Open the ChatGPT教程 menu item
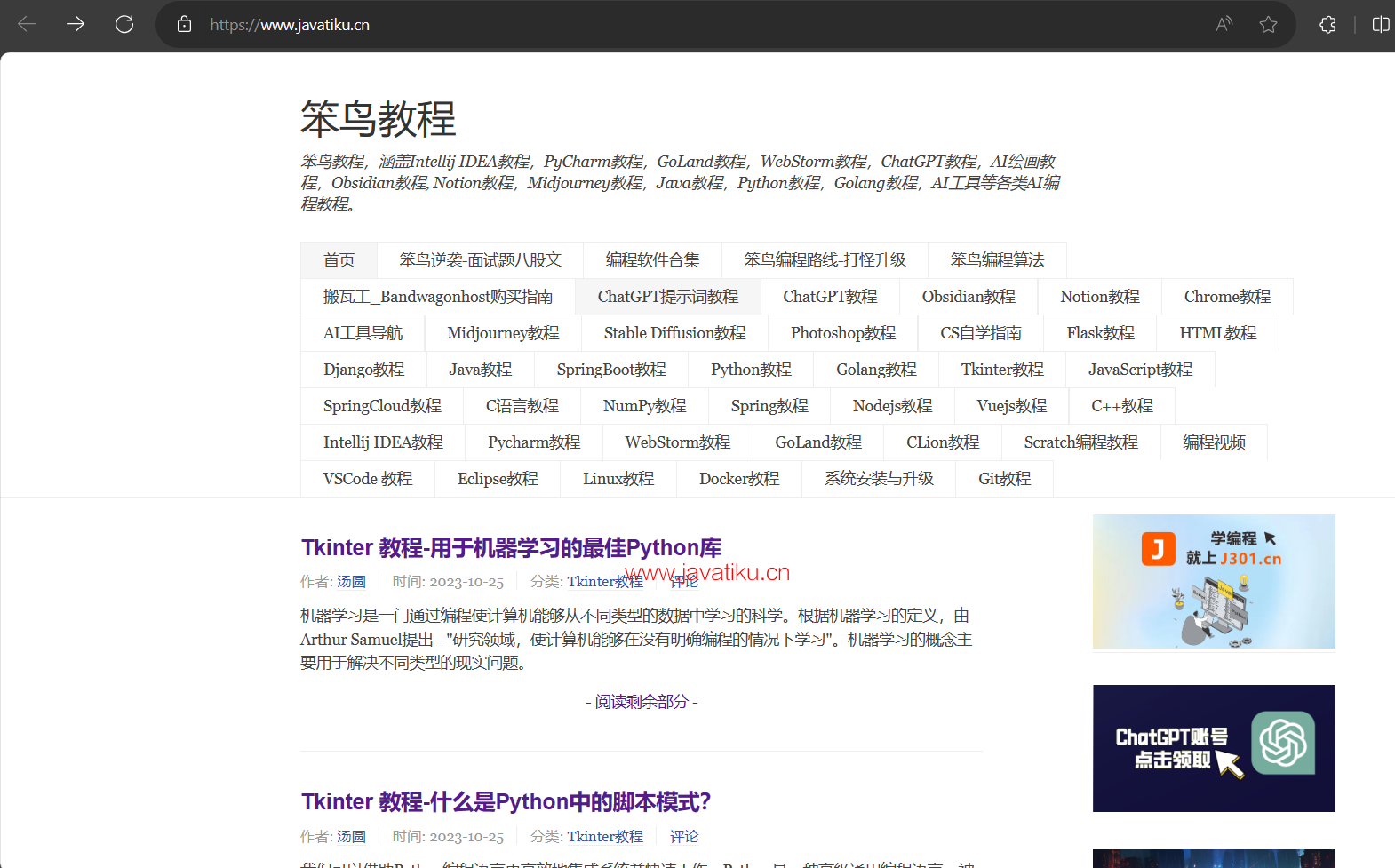Image resolution: width=1395 pixels, height=868 pixels. (x=830, y=297)
